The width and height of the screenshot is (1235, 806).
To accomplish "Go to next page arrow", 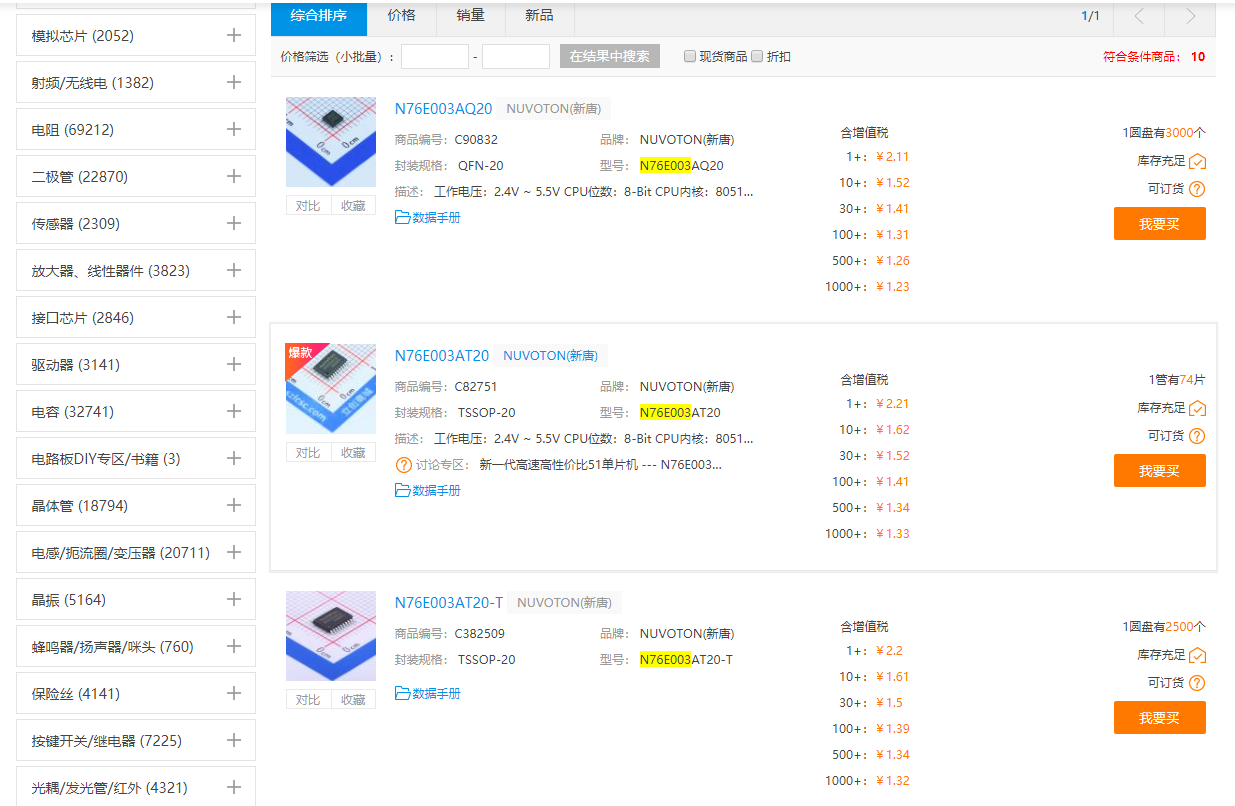I will coord(1190,16).
